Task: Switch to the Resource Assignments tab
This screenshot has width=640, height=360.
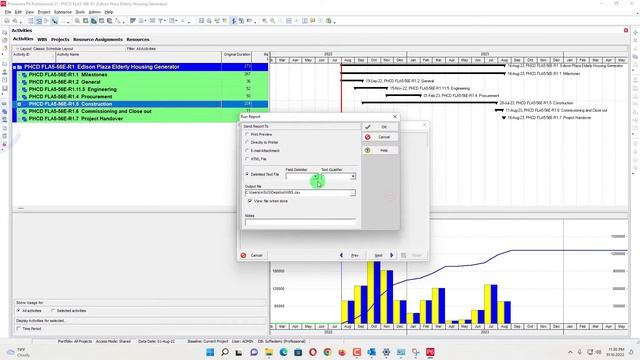Action: [x=98, y=40]
